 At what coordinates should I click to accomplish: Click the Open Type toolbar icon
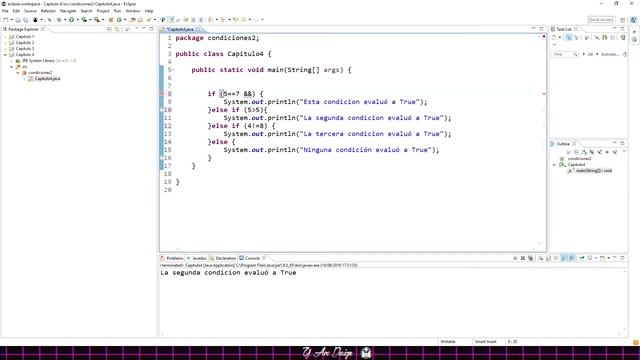click(132, 20)
